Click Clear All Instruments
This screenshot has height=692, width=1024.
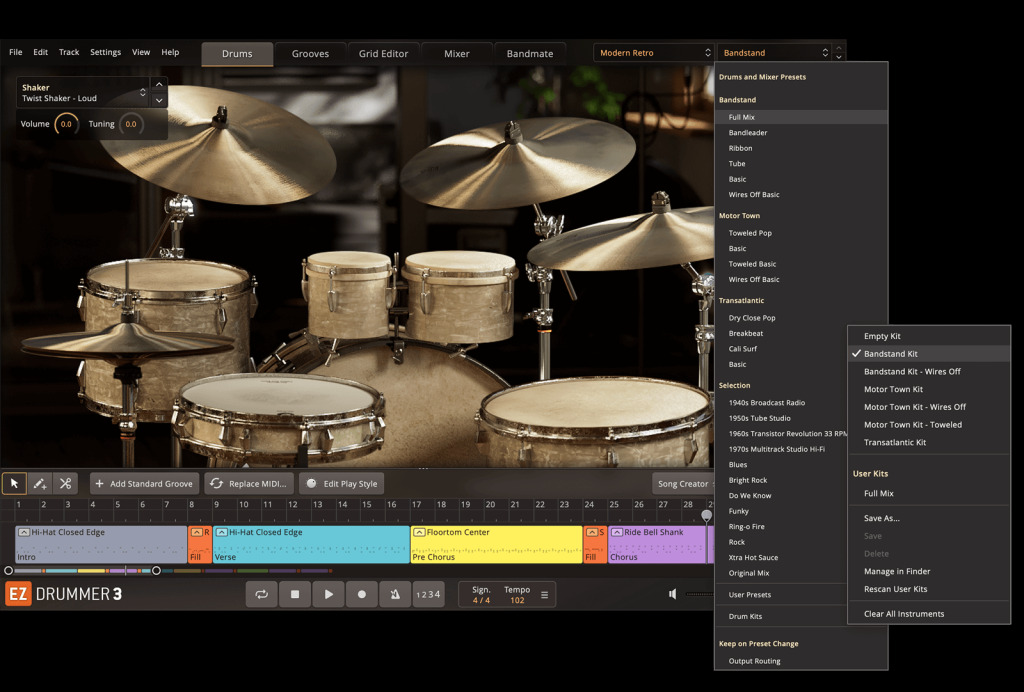pos(929,614)
